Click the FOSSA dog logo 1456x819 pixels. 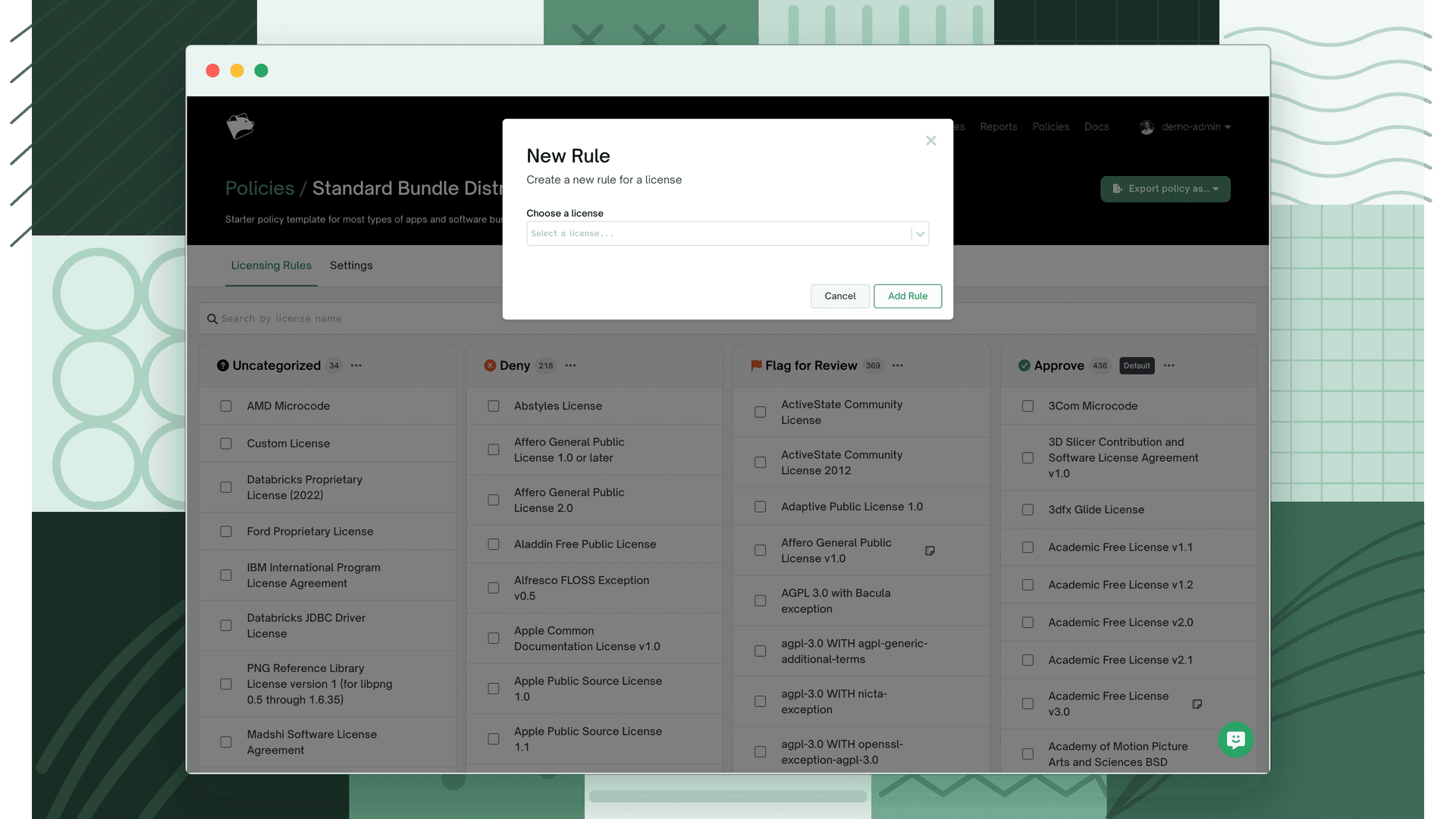pos(240,126)
